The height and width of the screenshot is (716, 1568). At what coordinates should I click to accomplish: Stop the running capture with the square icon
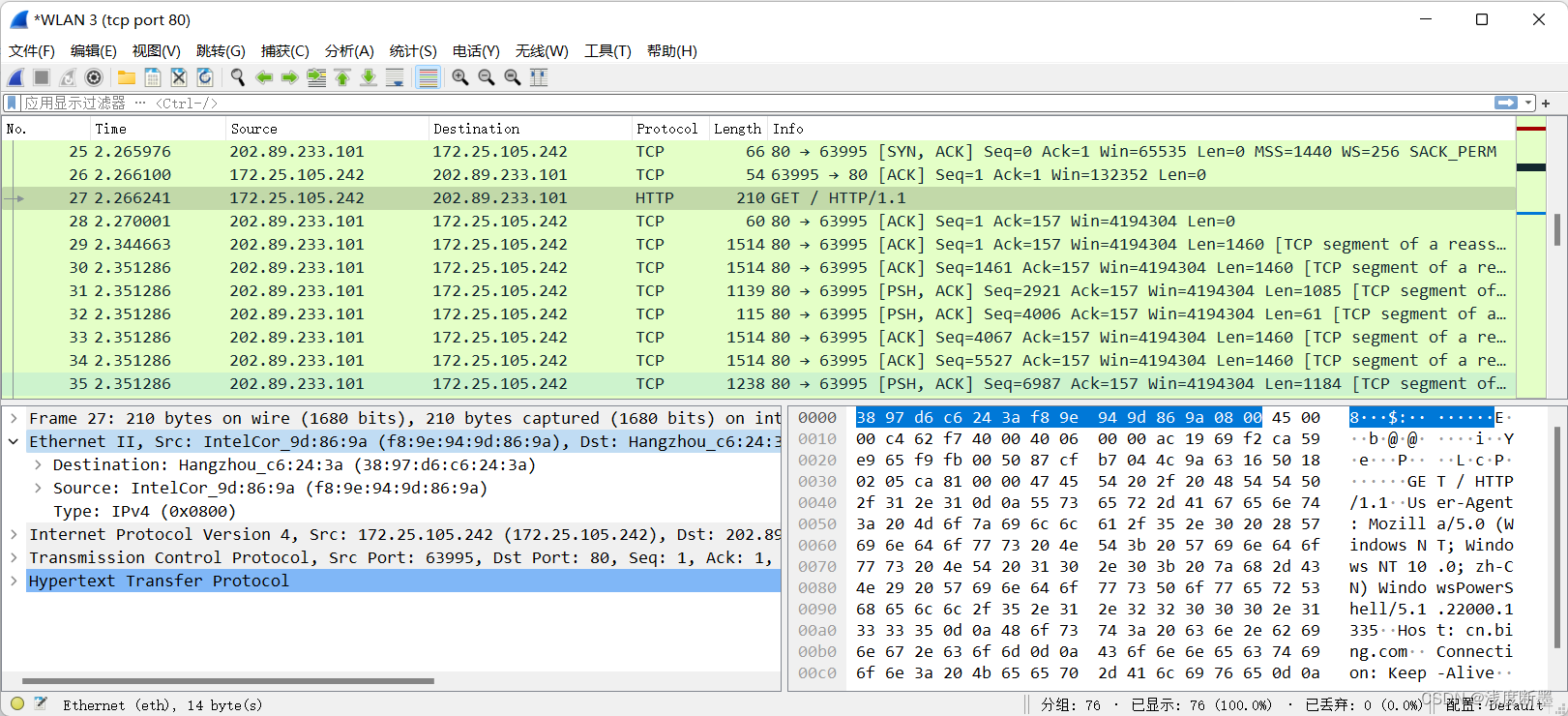(42, 77)
